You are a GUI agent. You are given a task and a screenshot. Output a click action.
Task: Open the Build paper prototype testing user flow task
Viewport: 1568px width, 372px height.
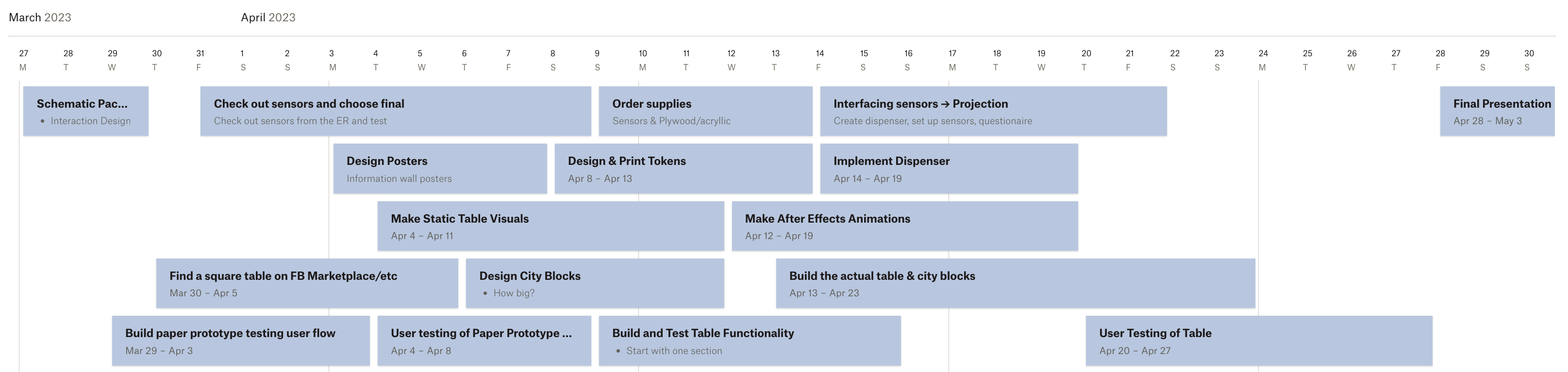click(x=240, y=340)
